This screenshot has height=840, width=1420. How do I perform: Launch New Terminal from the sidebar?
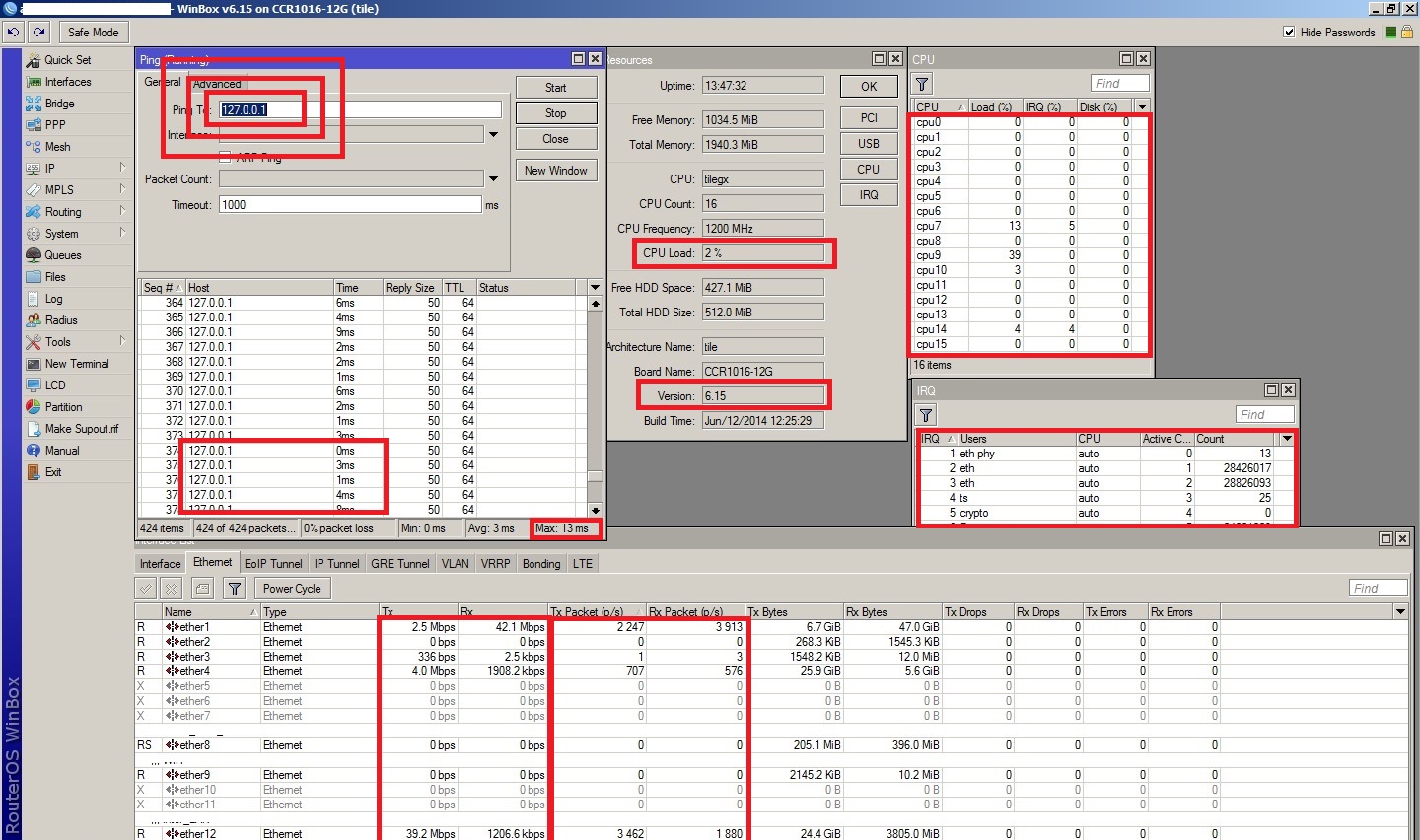click(77, 364)
